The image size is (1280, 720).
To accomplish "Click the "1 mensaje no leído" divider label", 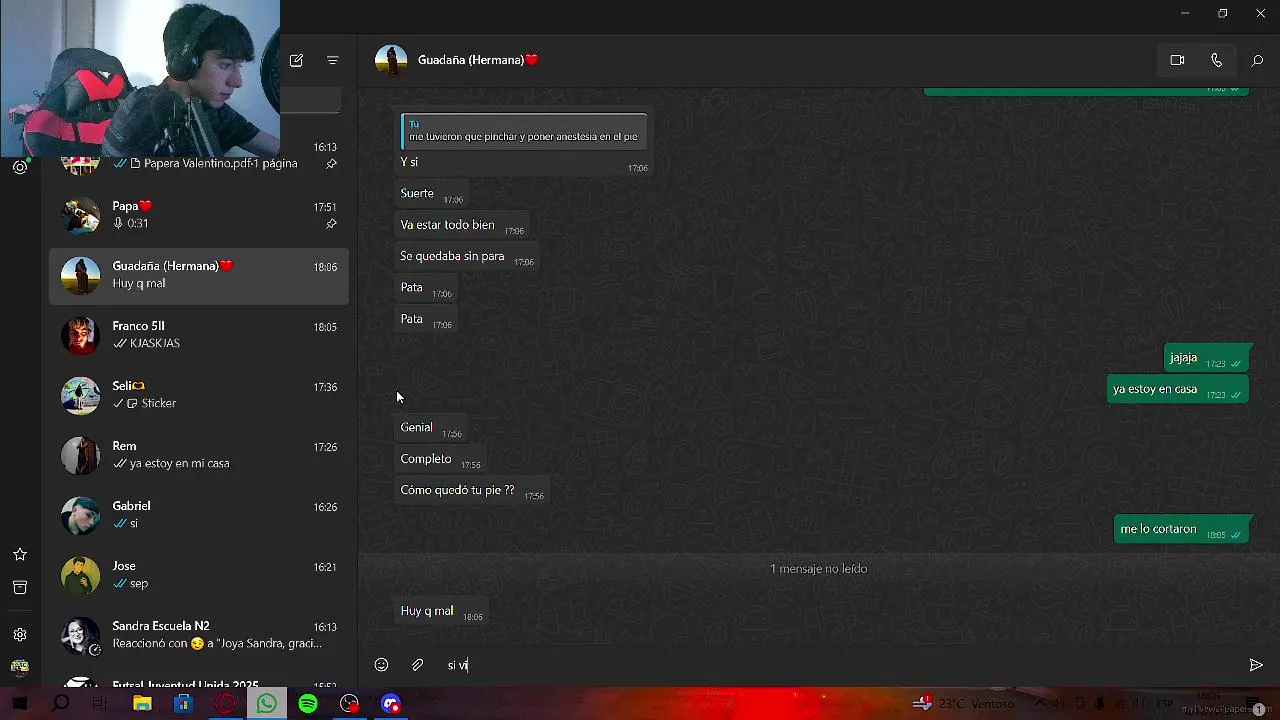I will pos(818,568).
